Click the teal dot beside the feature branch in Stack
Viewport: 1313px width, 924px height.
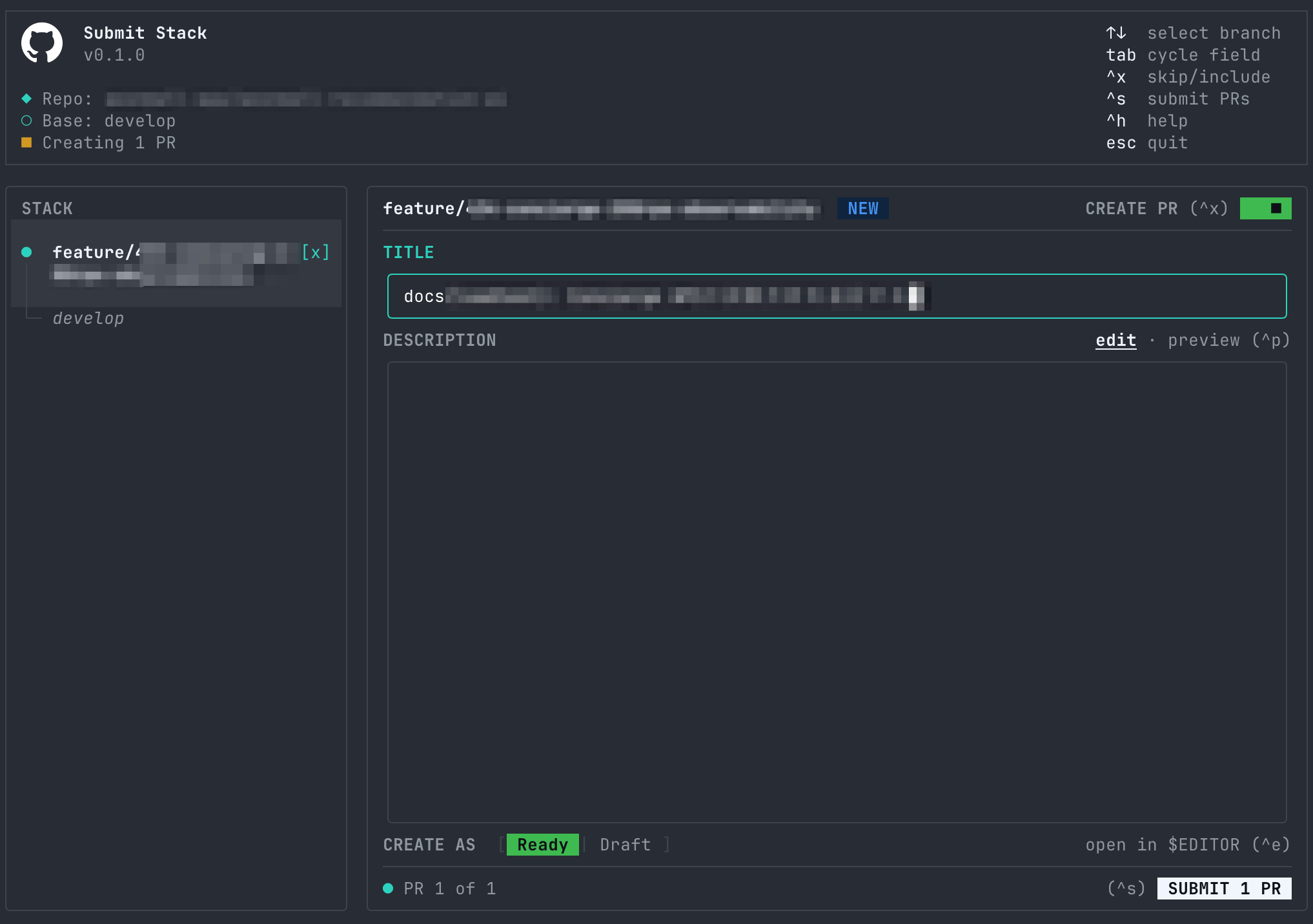click(26, 252)
